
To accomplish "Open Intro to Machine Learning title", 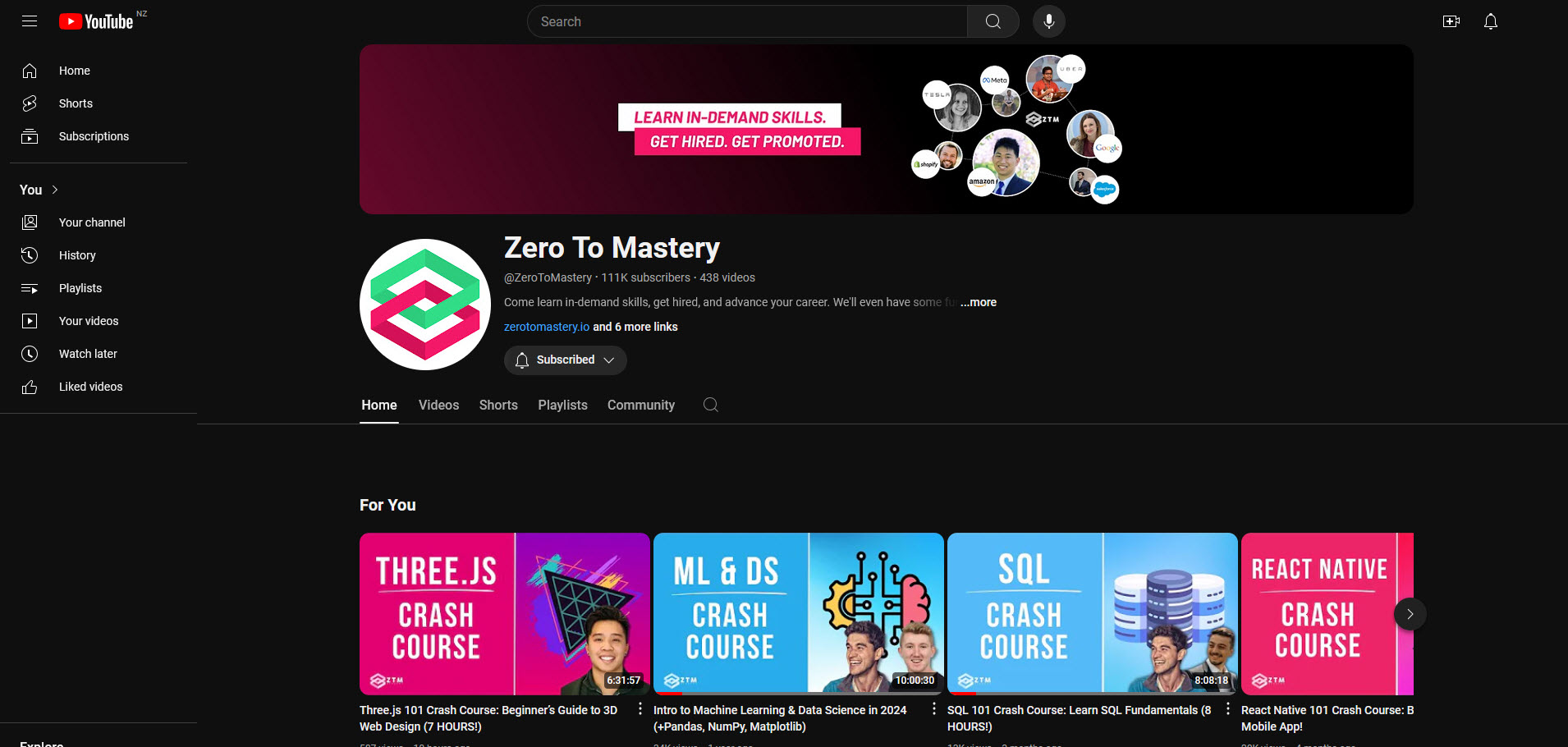I will tap(780, 718).
